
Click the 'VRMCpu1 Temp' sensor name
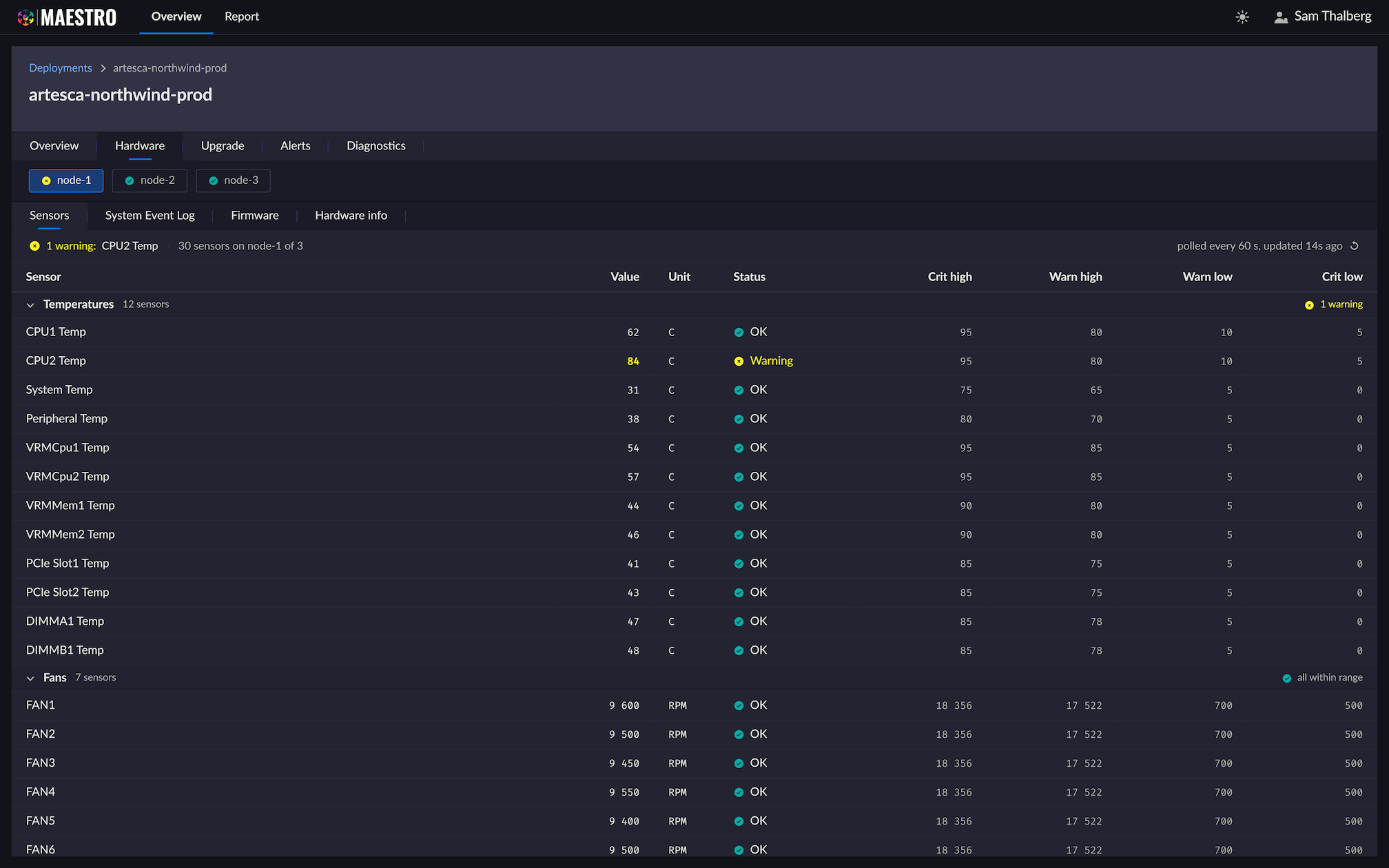coord(68,448)
